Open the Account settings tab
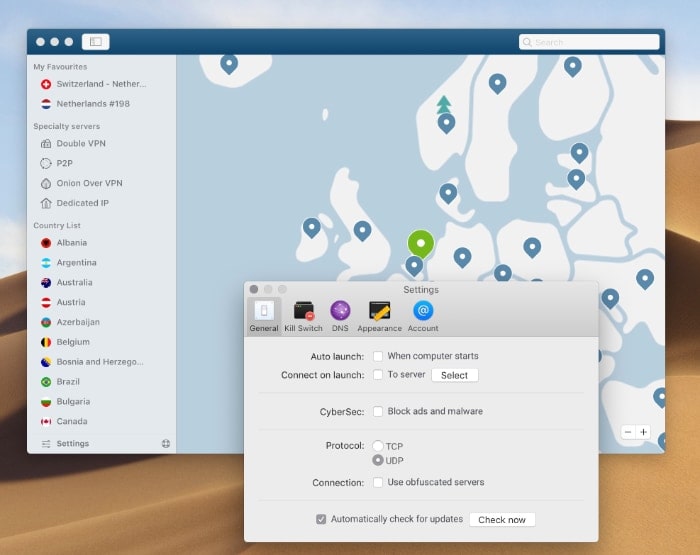 pyautogui.click(x=423, y=316)
